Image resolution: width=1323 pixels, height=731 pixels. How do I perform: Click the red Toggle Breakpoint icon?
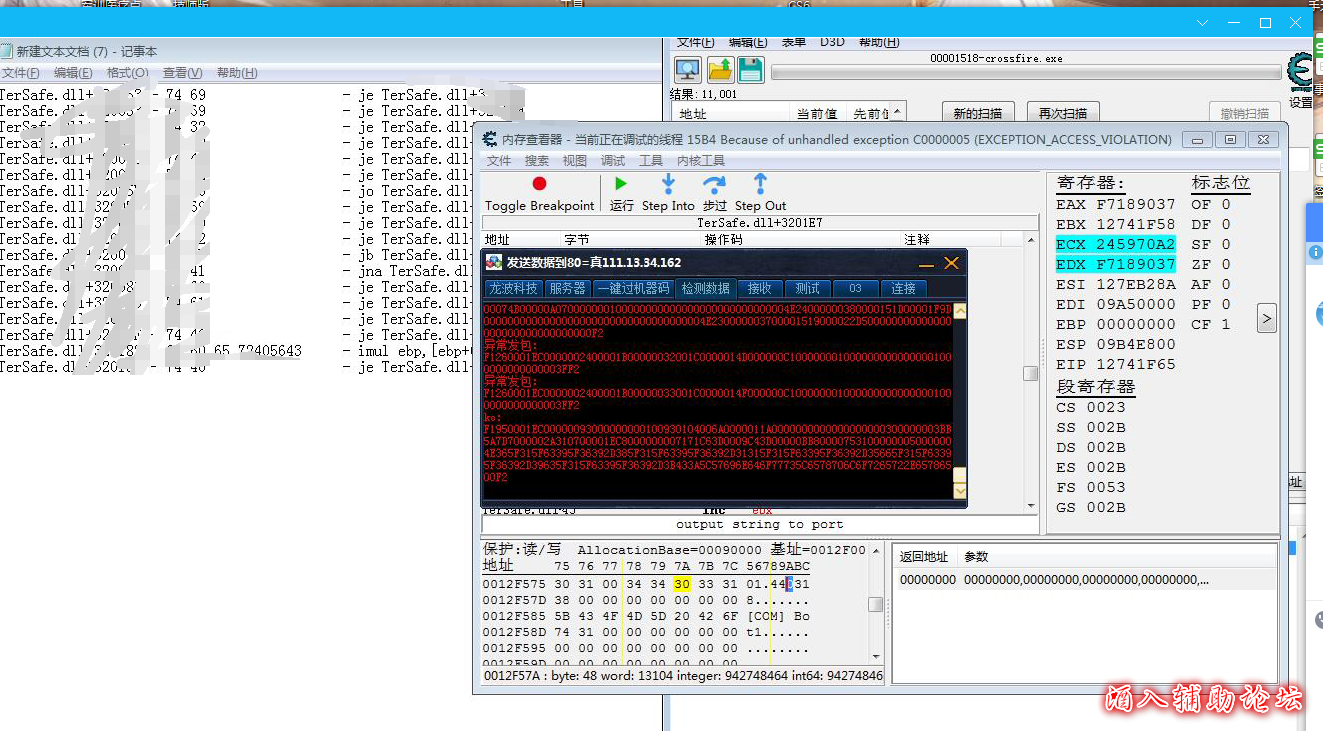[539, 184]
